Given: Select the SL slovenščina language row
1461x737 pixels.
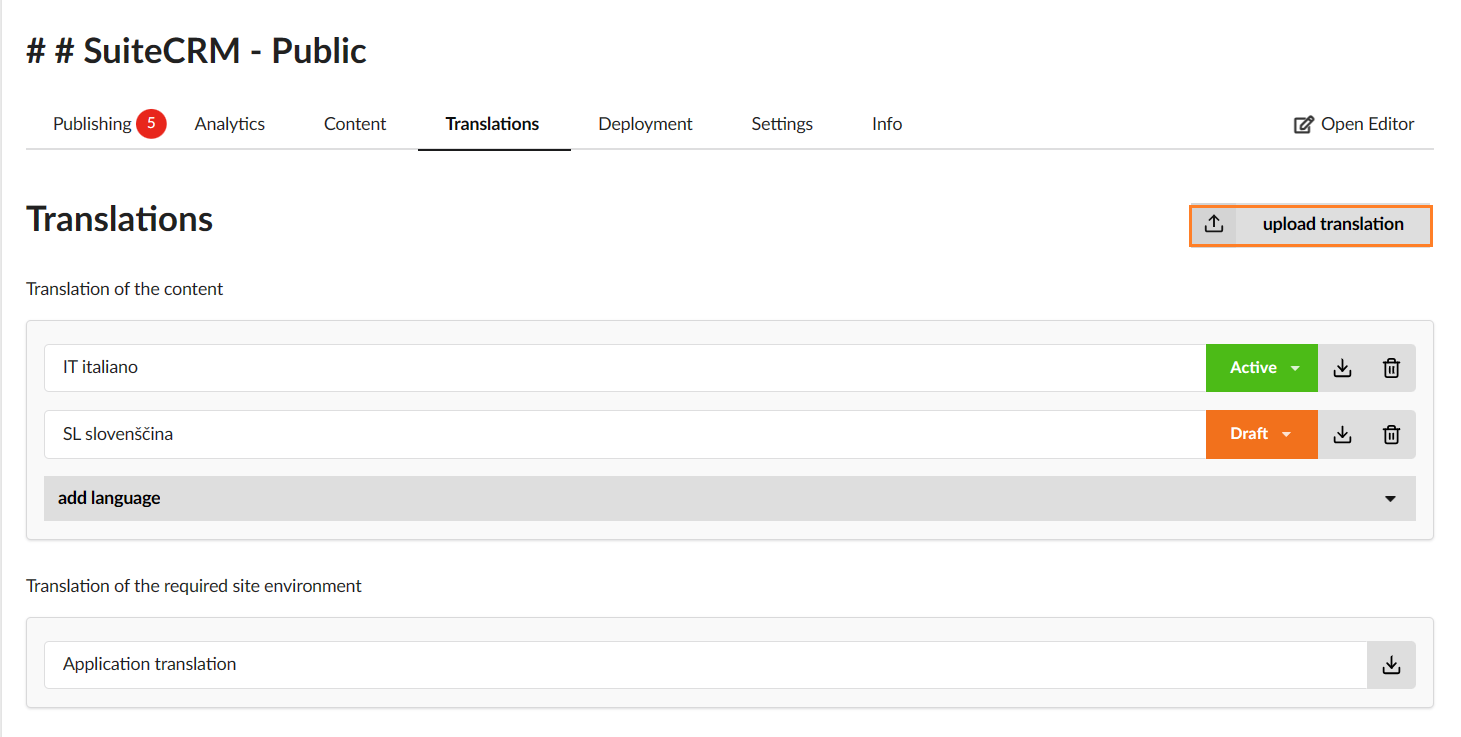Looking at the screenshot, I should pyautogui.click(x=625, y=434).
